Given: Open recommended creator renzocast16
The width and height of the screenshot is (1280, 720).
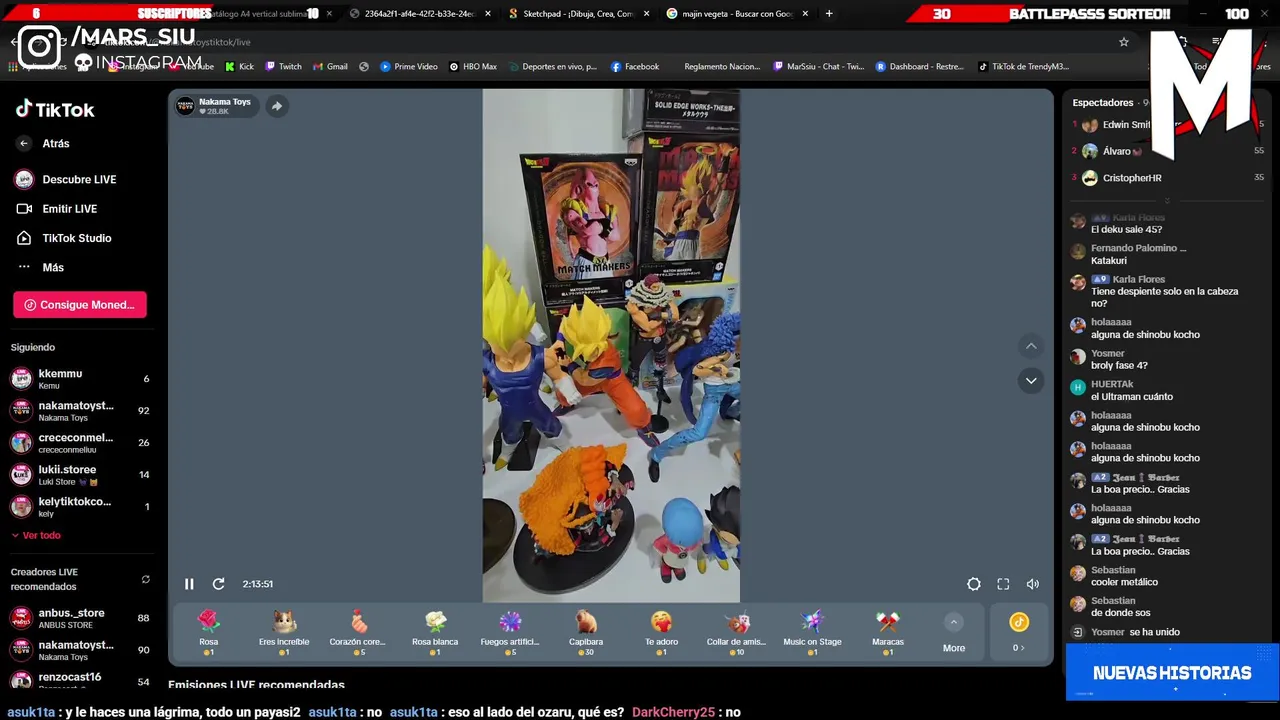Looking at the screenshot, I should click(80, 681).
